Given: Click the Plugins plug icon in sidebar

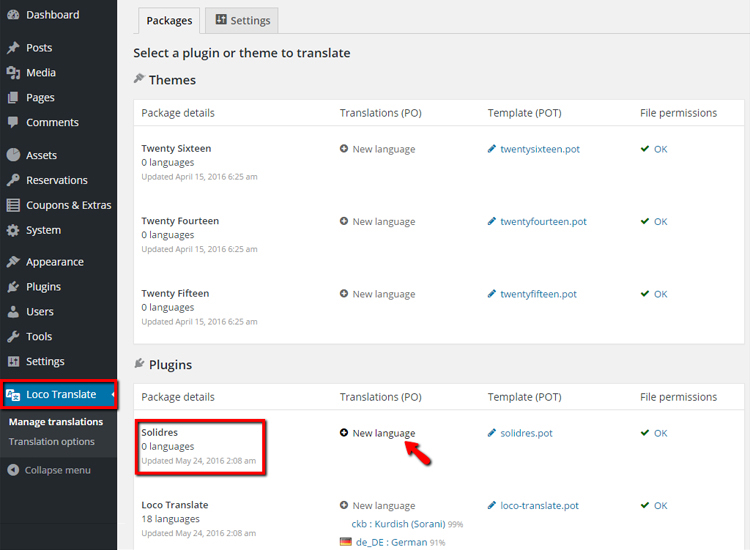Looking at the screenshot, I should pos(13,287).
